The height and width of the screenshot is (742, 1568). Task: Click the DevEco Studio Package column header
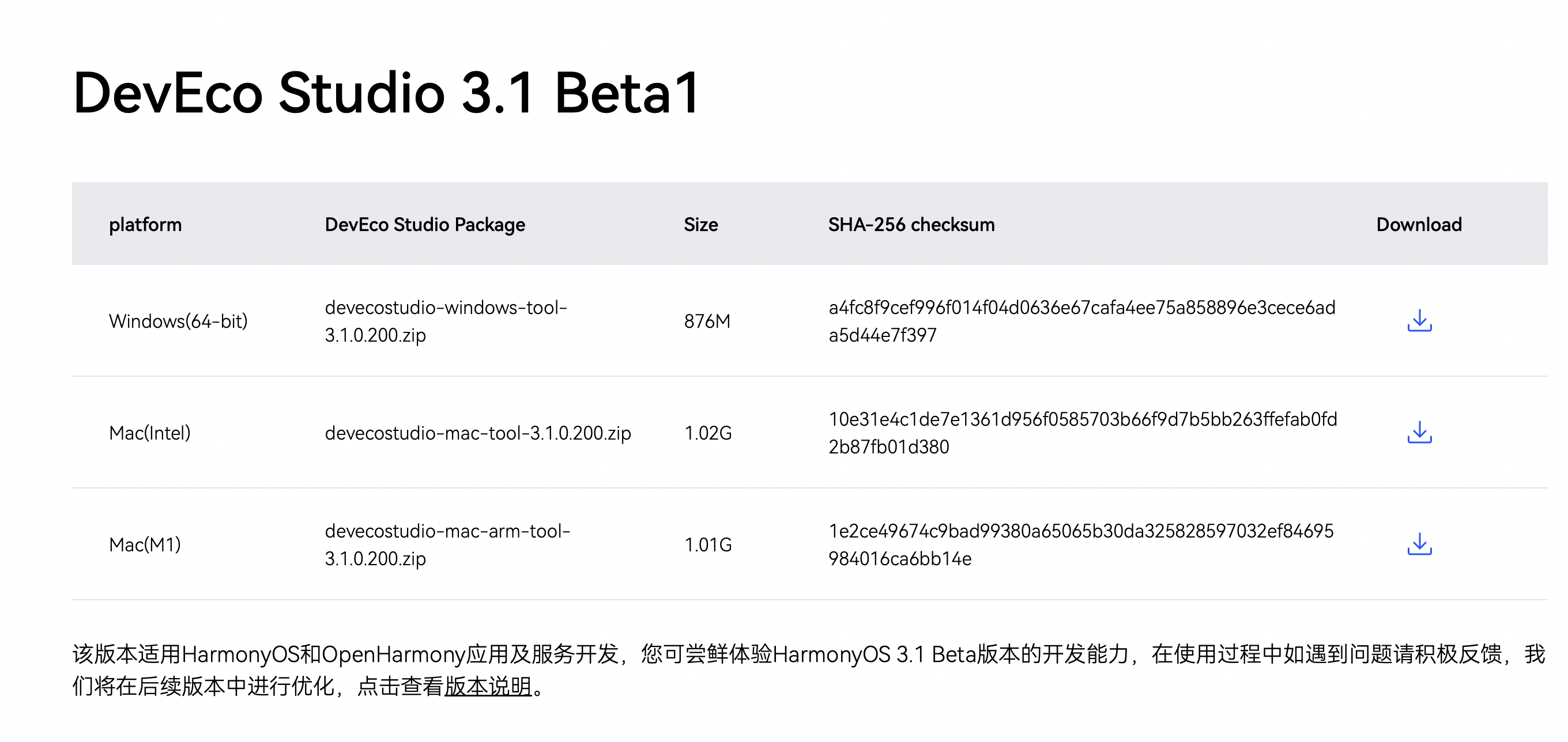(425, 225)
